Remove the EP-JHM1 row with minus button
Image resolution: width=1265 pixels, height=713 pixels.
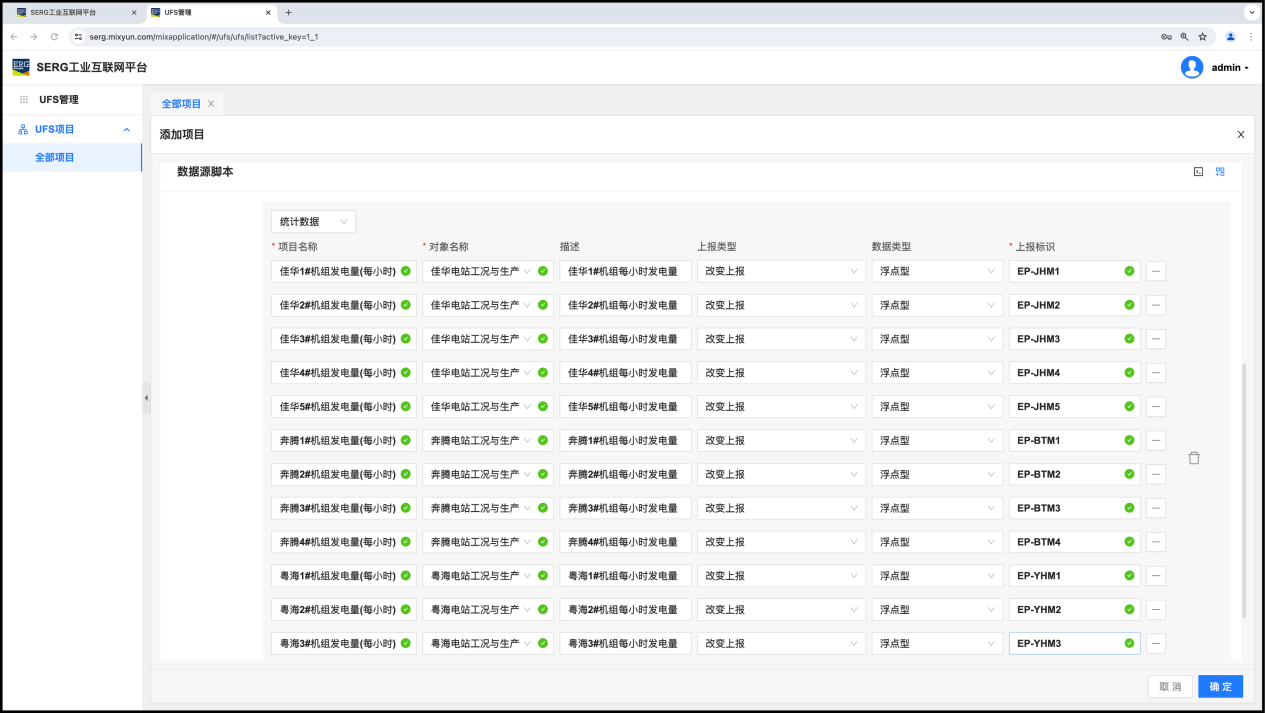pos(1156,271)
